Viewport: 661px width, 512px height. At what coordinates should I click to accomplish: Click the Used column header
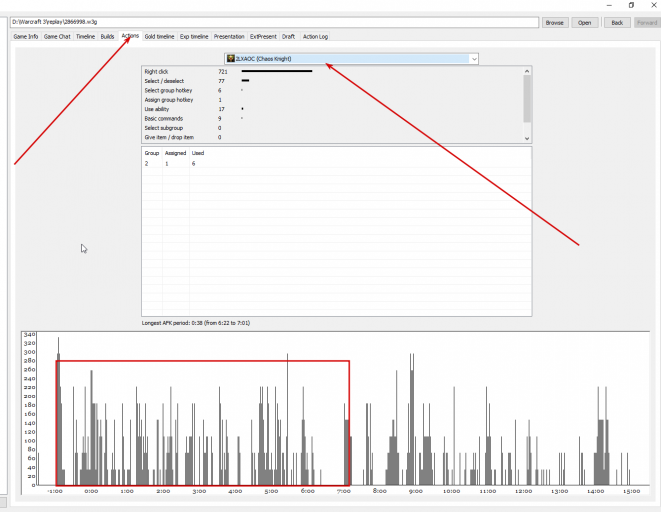pyautogui.click(x=198, y=153)
